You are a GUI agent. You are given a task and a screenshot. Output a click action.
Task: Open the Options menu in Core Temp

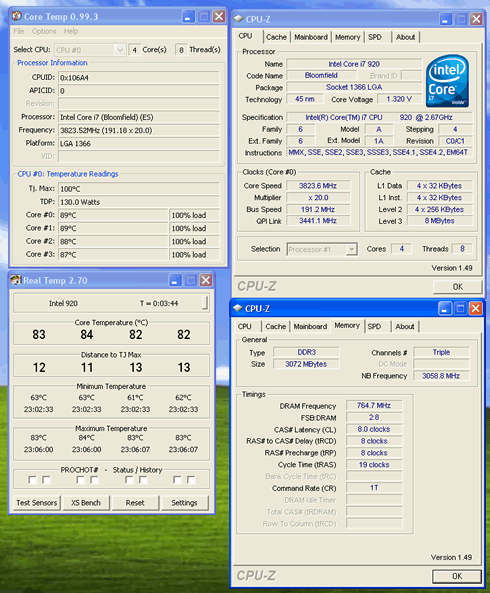point(44,31)
